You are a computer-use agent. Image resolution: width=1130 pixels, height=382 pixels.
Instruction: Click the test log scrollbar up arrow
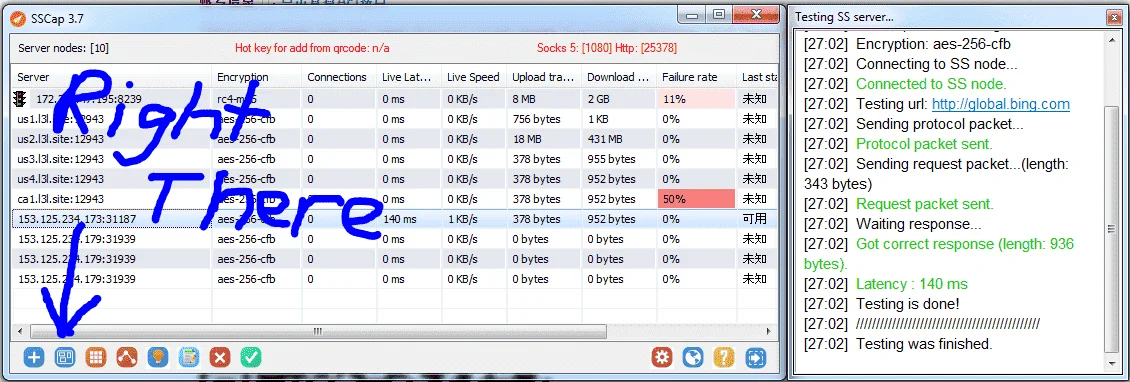(1113, 39)
